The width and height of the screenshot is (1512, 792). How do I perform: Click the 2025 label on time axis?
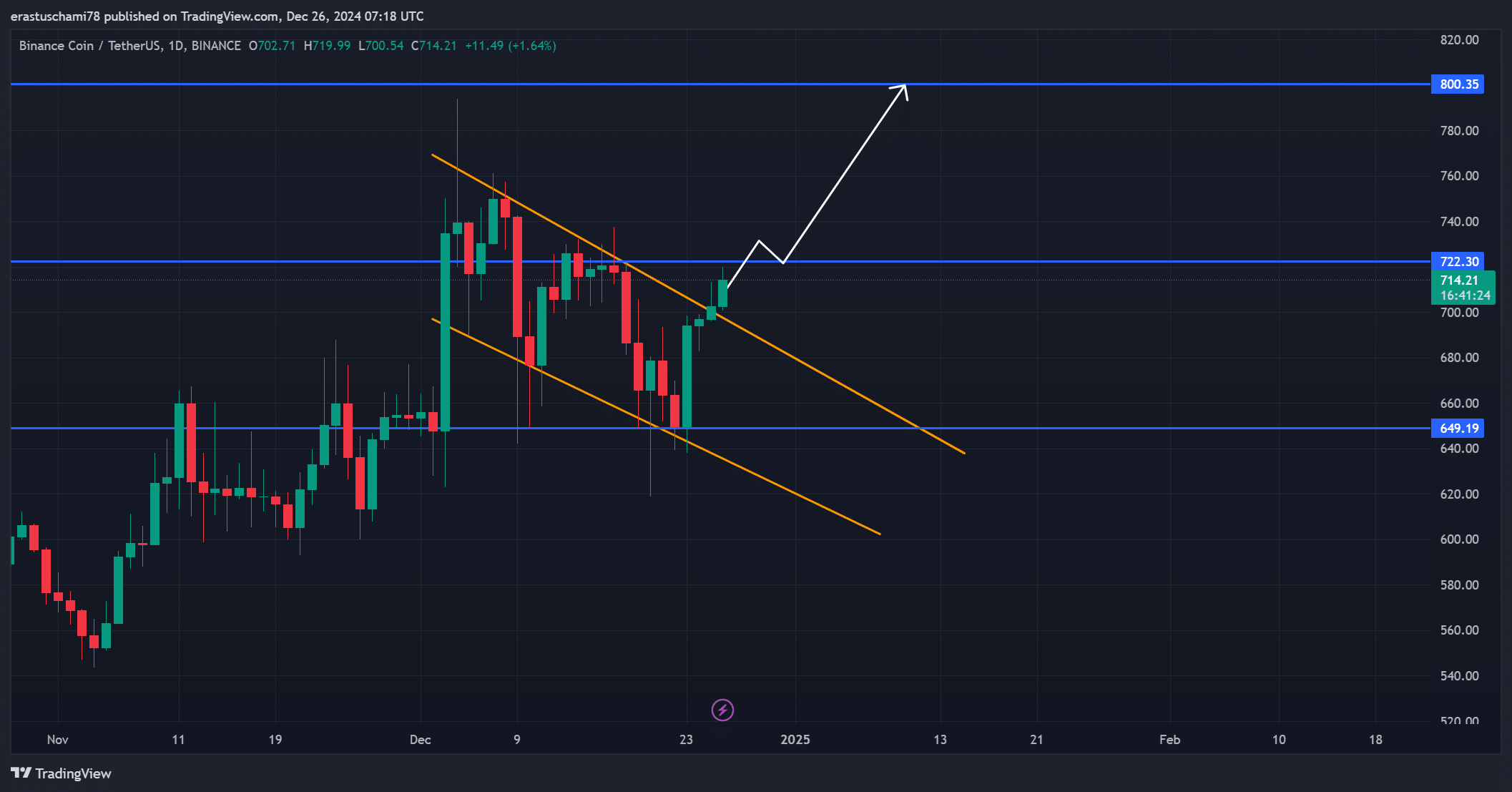(795, 740)
